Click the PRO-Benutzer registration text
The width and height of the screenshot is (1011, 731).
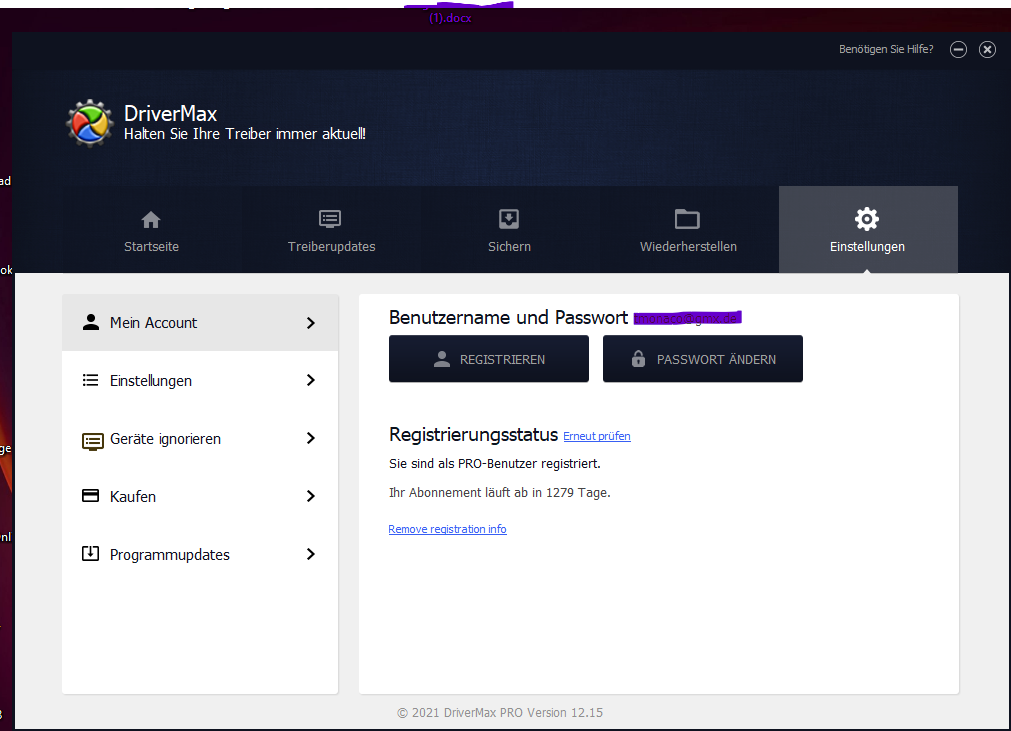coord(495,463)
